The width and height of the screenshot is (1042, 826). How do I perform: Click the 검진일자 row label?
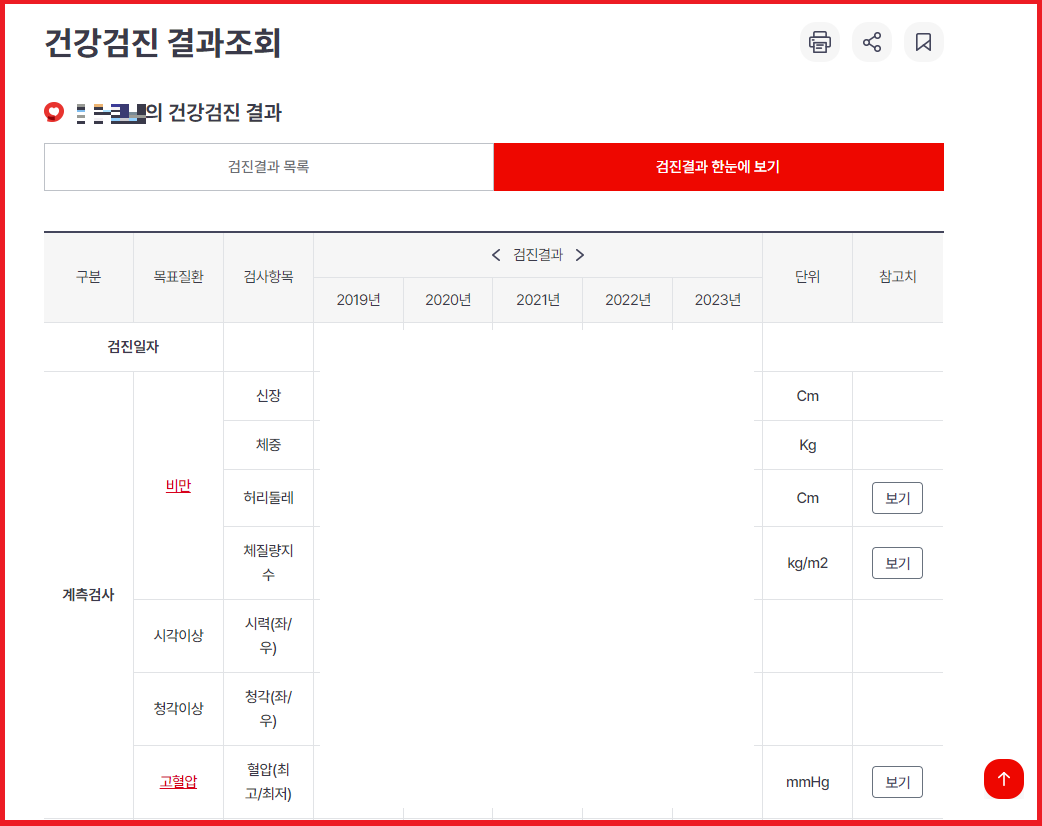[x=133, y=347]
